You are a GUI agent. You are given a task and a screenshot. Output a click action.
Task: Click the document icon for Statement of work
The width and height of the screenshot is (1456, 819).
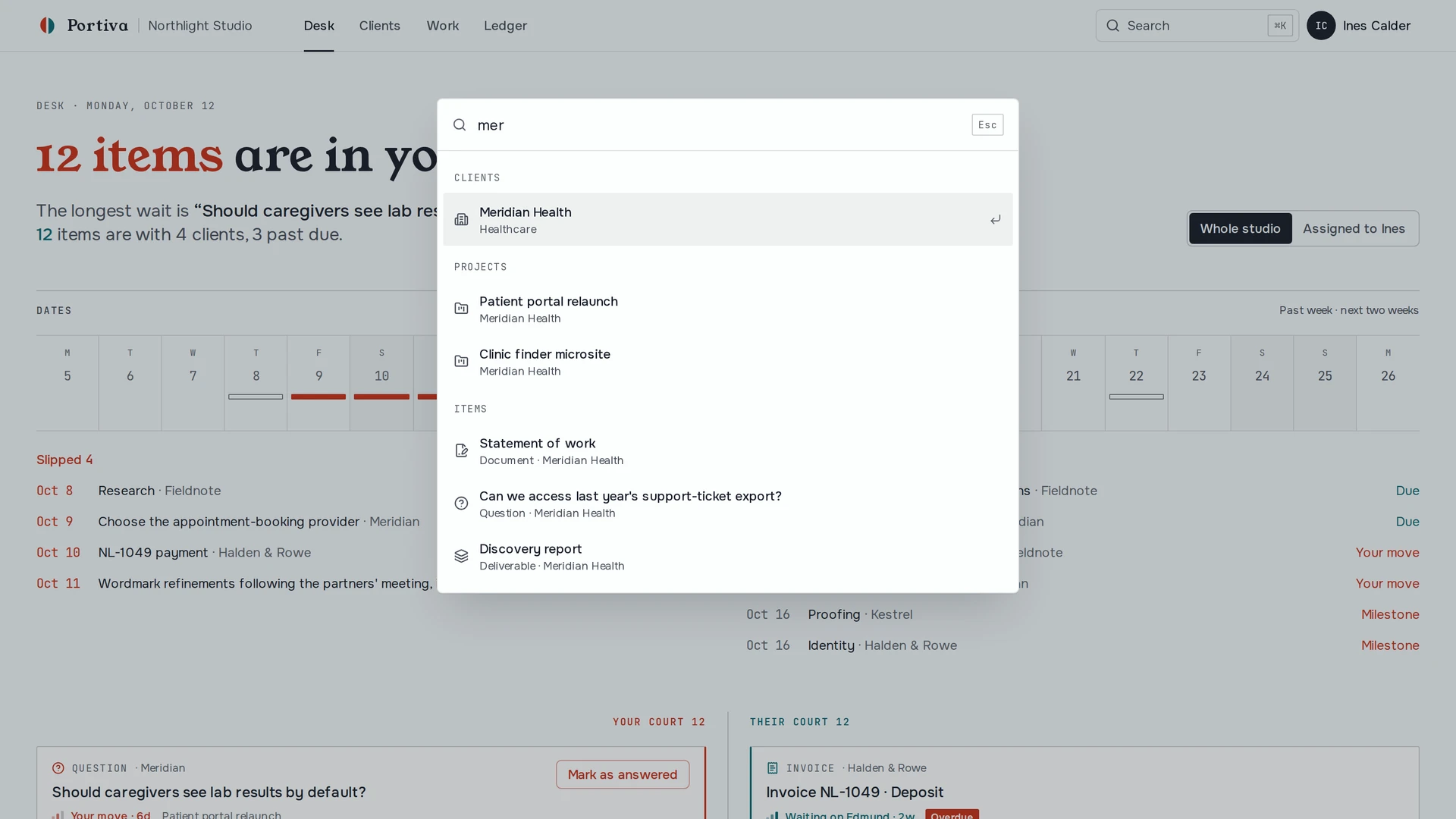click(x=461, y=451)
